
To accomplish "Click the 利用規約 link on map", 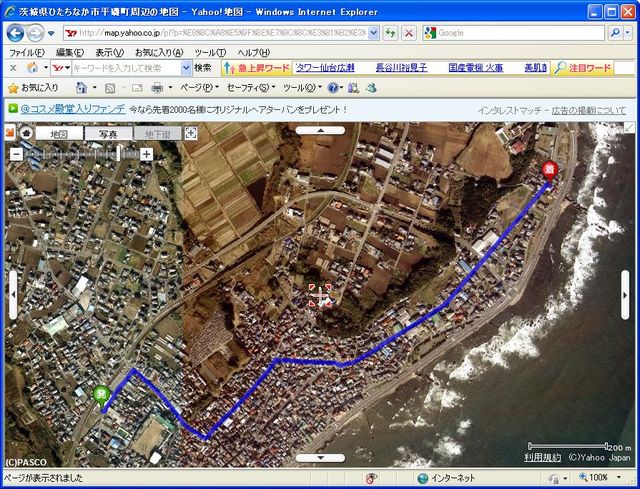I will coord(543,457).
